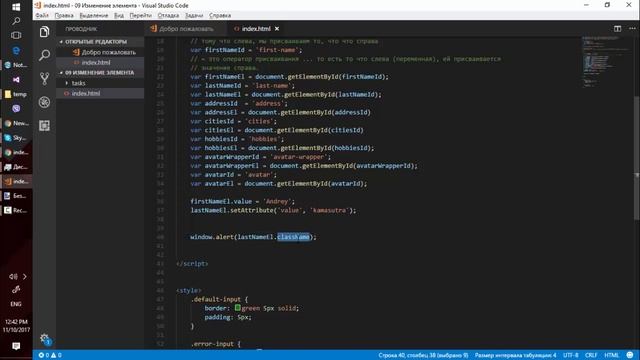Close the index.html editor tab

click(x=277, y=29)
